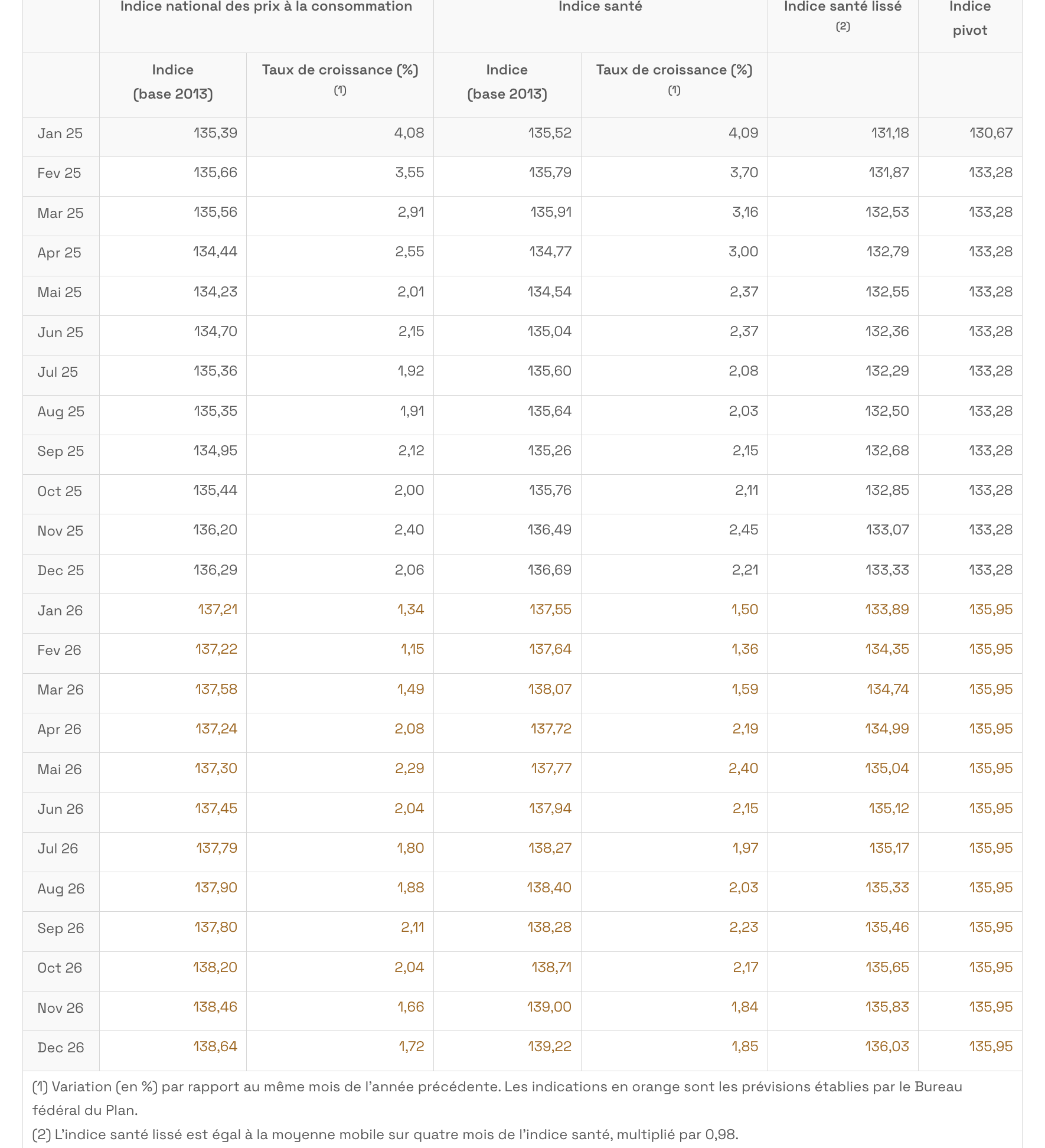Select Fev 25 consumer price index value 135,66

tap(215, 172)
